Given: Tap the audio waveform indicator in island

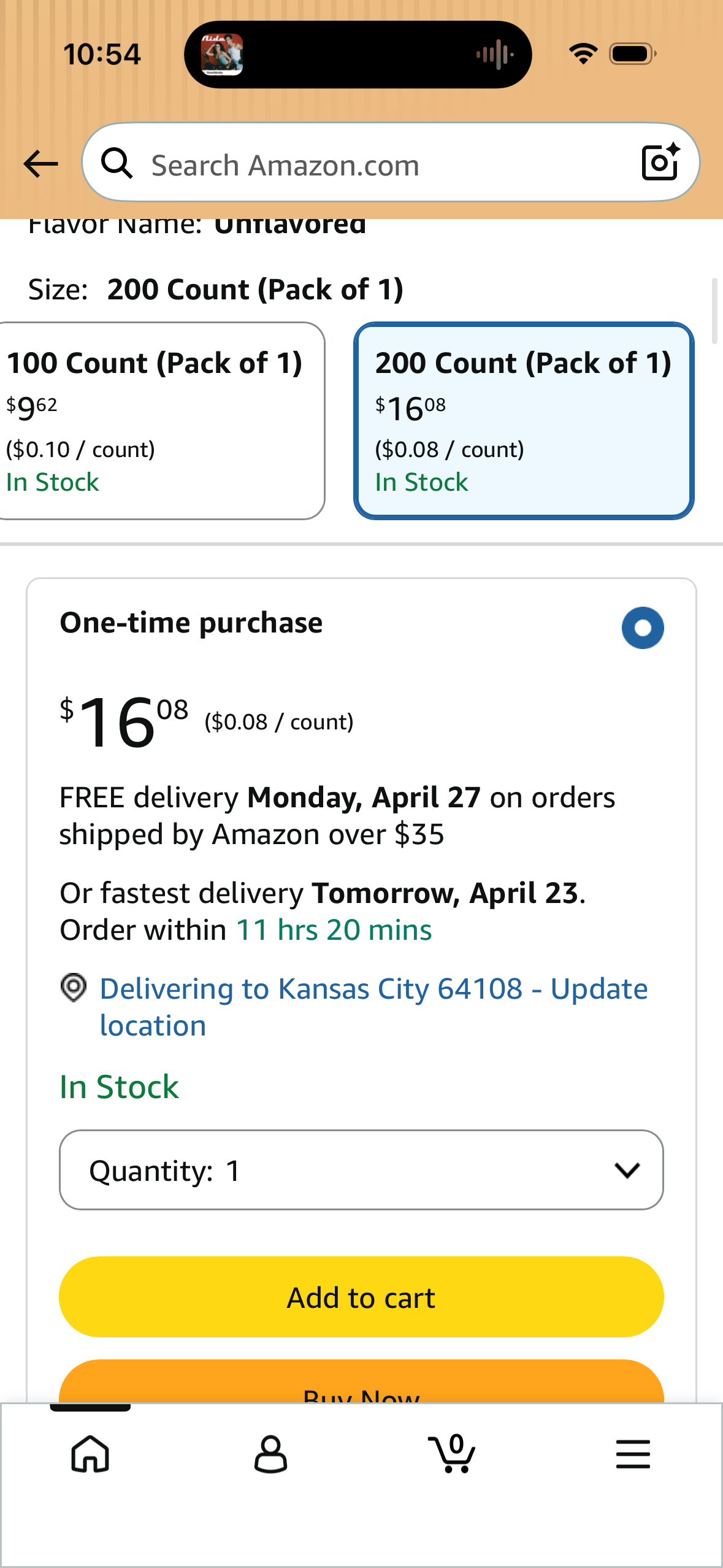Looking at the screenshot, I should click(495, 55).
